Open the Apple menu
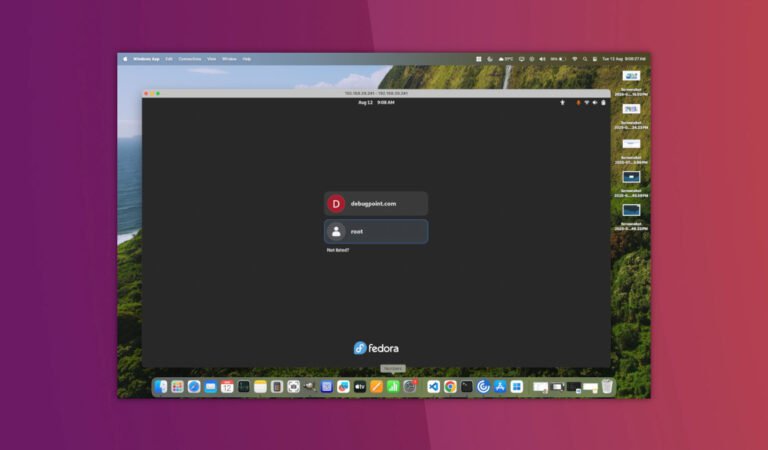The height and width of the screenshot is (450, 768). coord(125,59)
